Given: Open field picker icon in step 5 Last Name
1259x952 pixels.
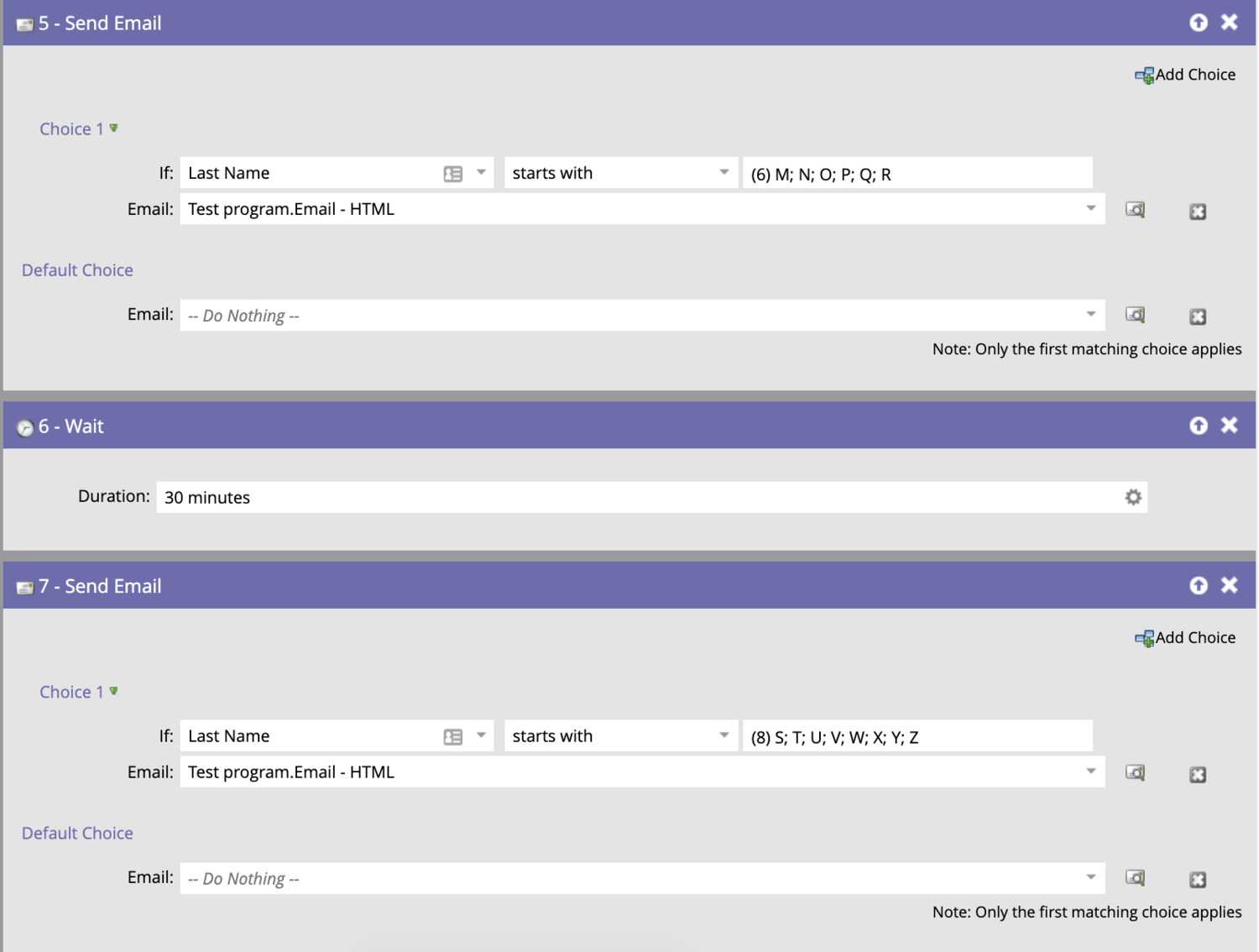Looking at the screenshot, I should 453,174.
